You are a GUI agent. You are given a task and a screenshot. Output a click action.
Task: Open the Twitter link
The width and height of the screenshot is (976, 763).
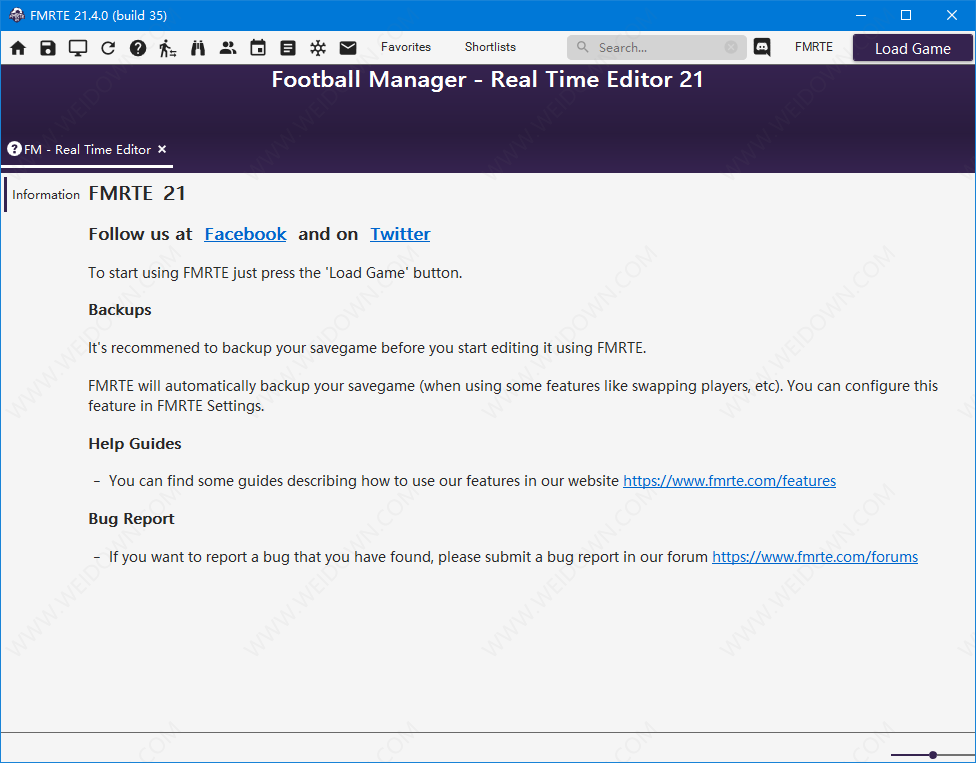[x=400, y=234]
